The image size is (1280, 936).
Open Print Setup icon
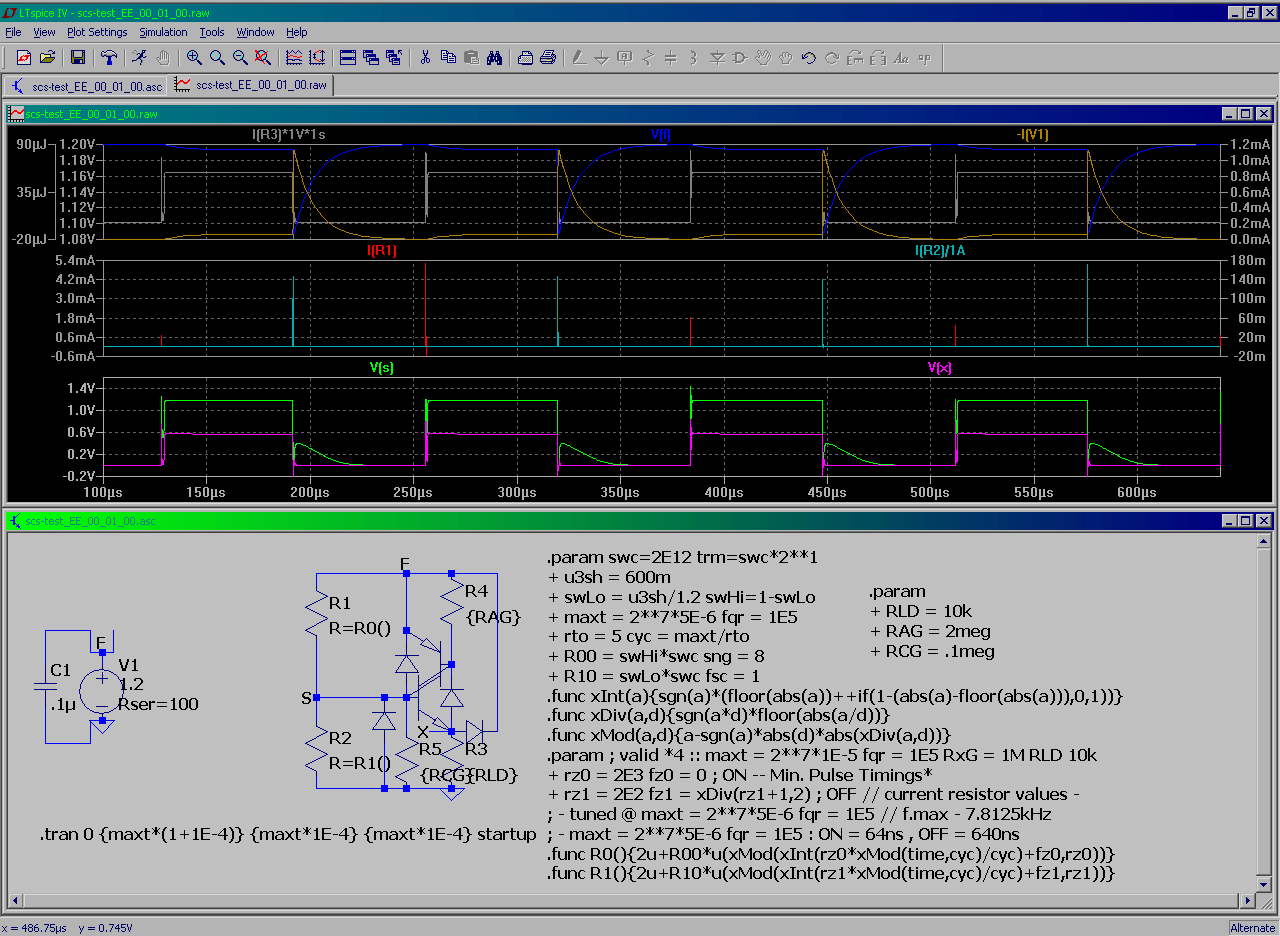click(525, 58)
